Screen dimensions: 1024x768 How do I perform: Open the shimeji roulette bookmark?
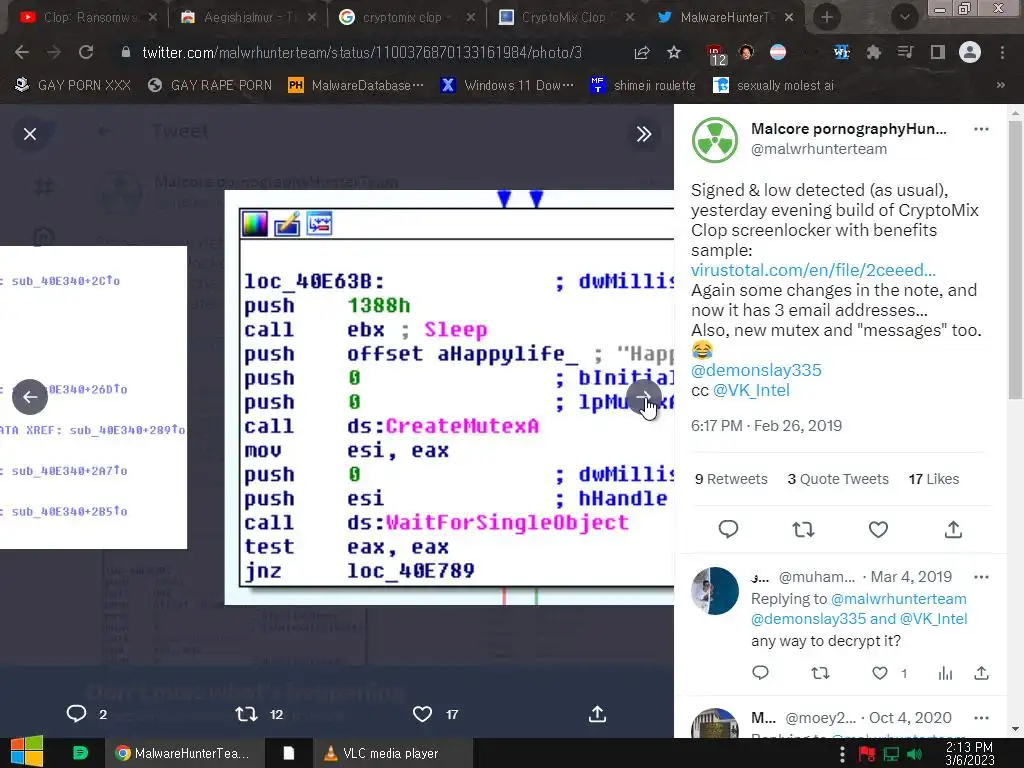[x=642, y=85]
